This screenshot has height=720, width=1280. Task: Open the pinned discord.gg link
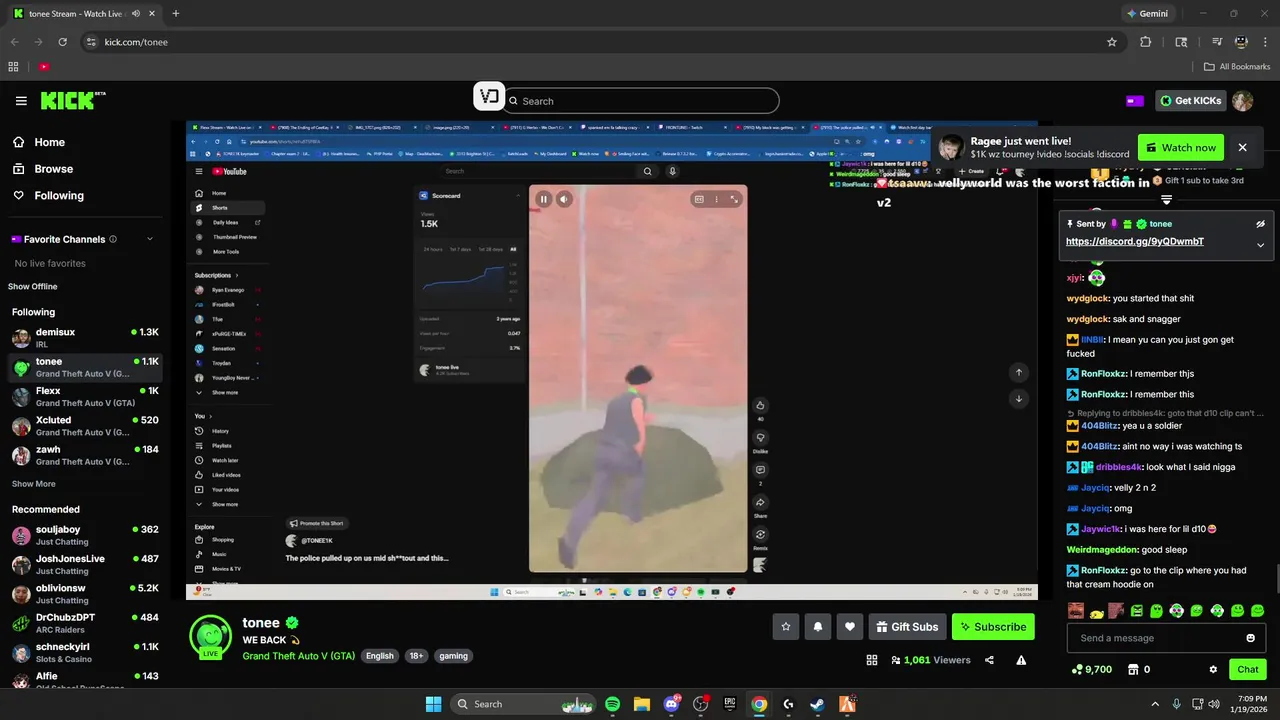1134,242
